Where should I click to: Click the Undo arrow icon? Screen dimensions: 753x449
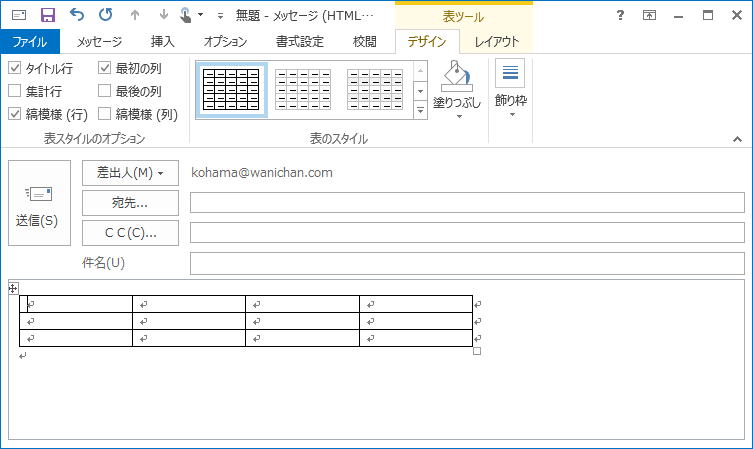pos(77,15)
